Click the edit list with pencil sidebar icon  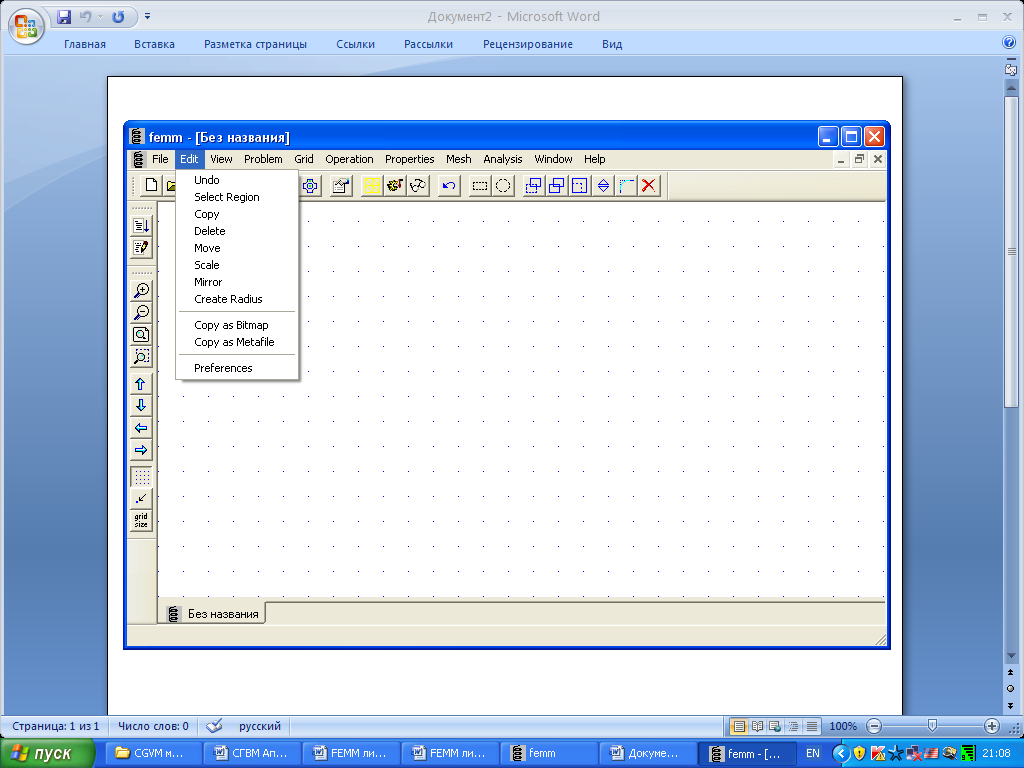point(141,248)
